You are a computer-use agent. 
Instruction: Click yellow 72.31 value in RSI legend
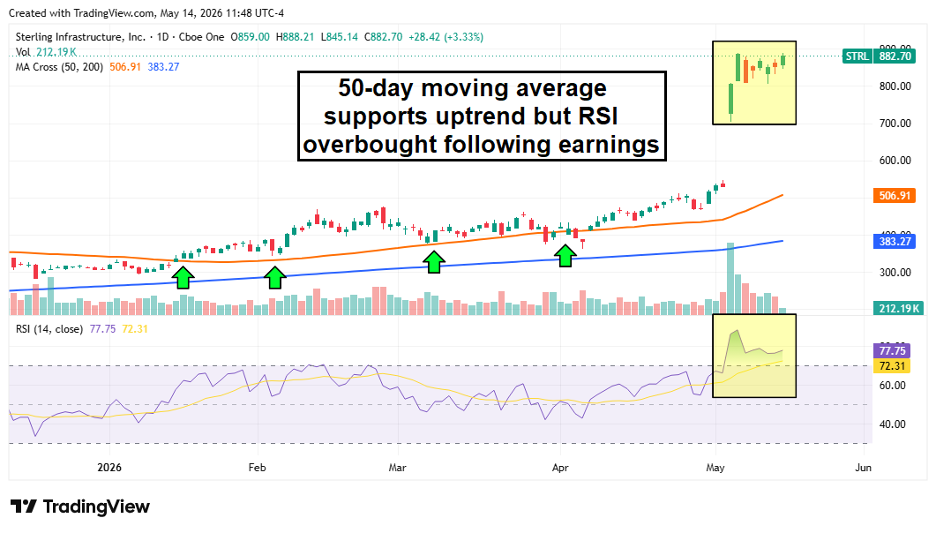134,329
